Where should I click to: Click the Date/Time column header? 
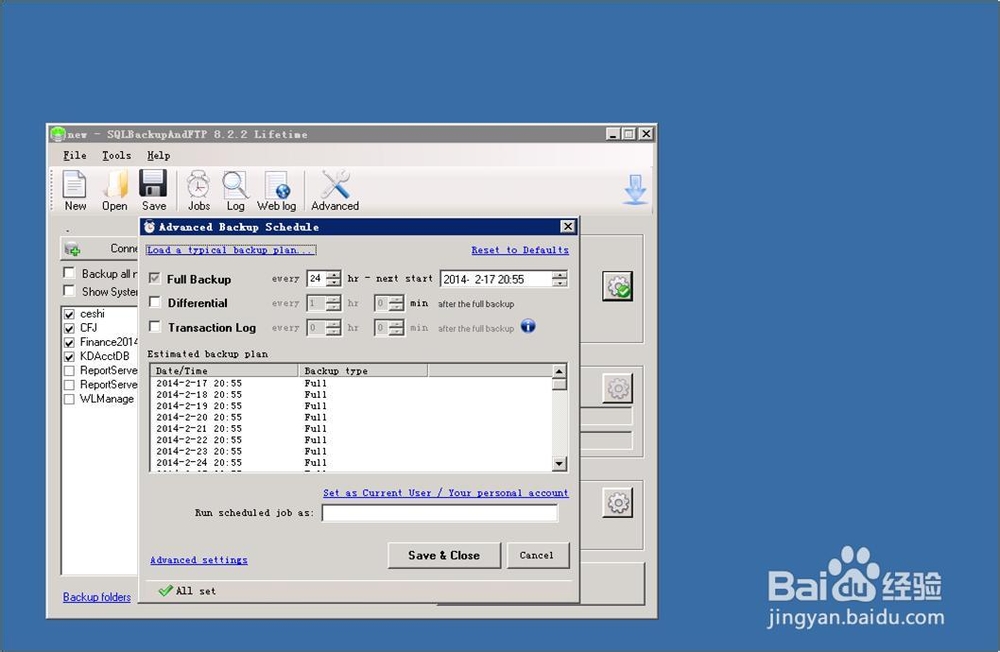tap(224, 371)
